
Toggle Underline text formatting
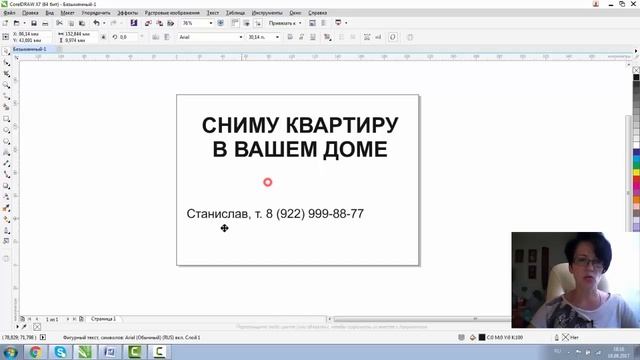(x=313, y=37)
